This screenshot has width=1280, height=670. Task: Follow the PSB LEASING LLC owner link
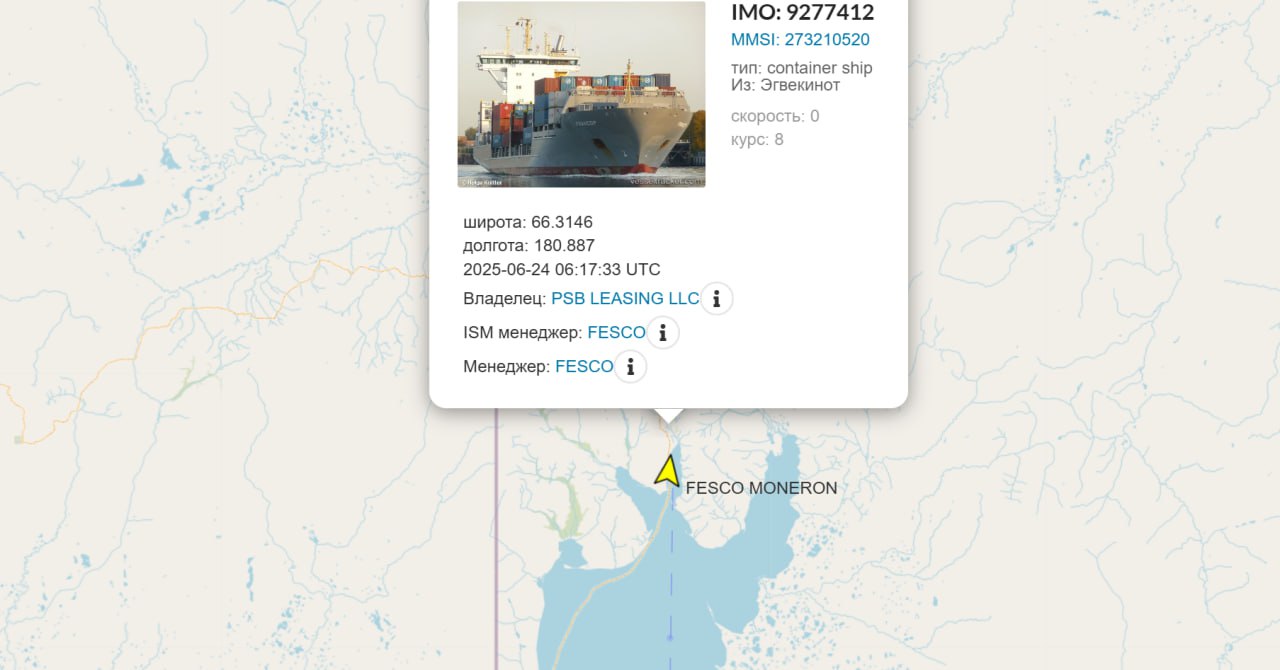(625, 298)
